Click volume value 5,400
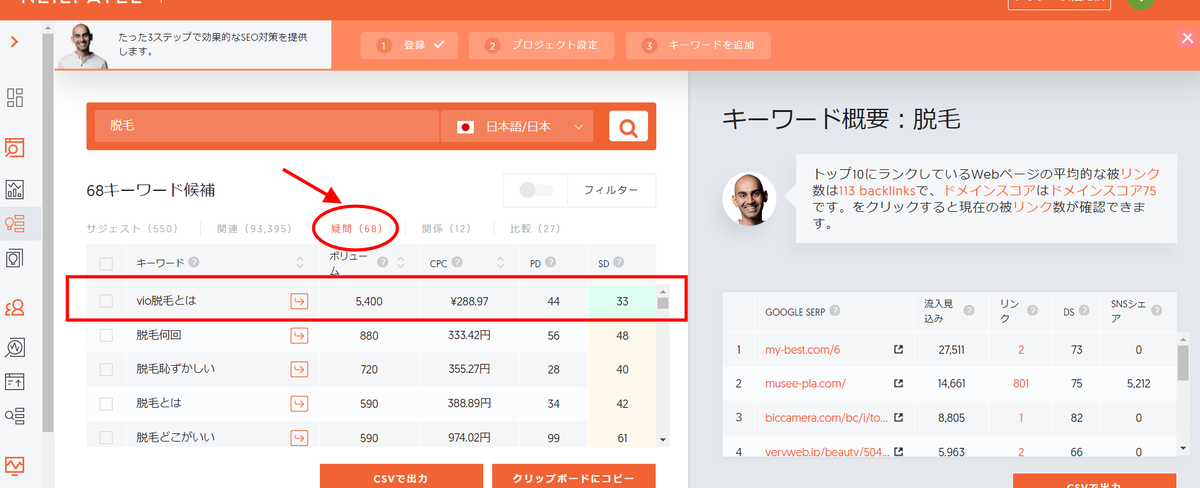The image size is (1200, 488). 369,301
